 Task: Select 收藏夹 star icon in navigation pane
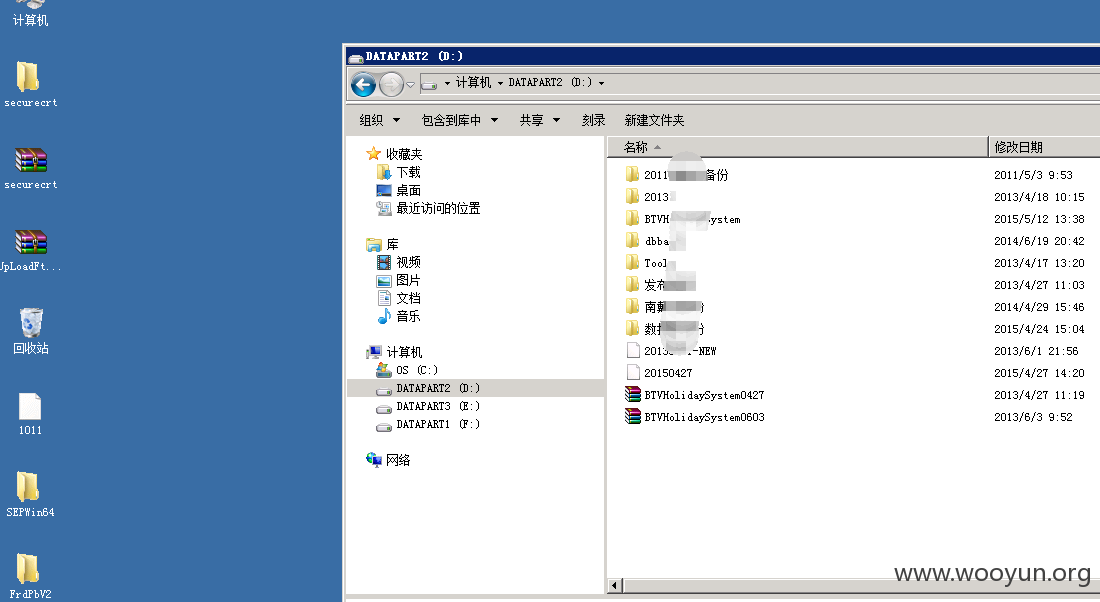pyautogui.click(x=374, y=154)
